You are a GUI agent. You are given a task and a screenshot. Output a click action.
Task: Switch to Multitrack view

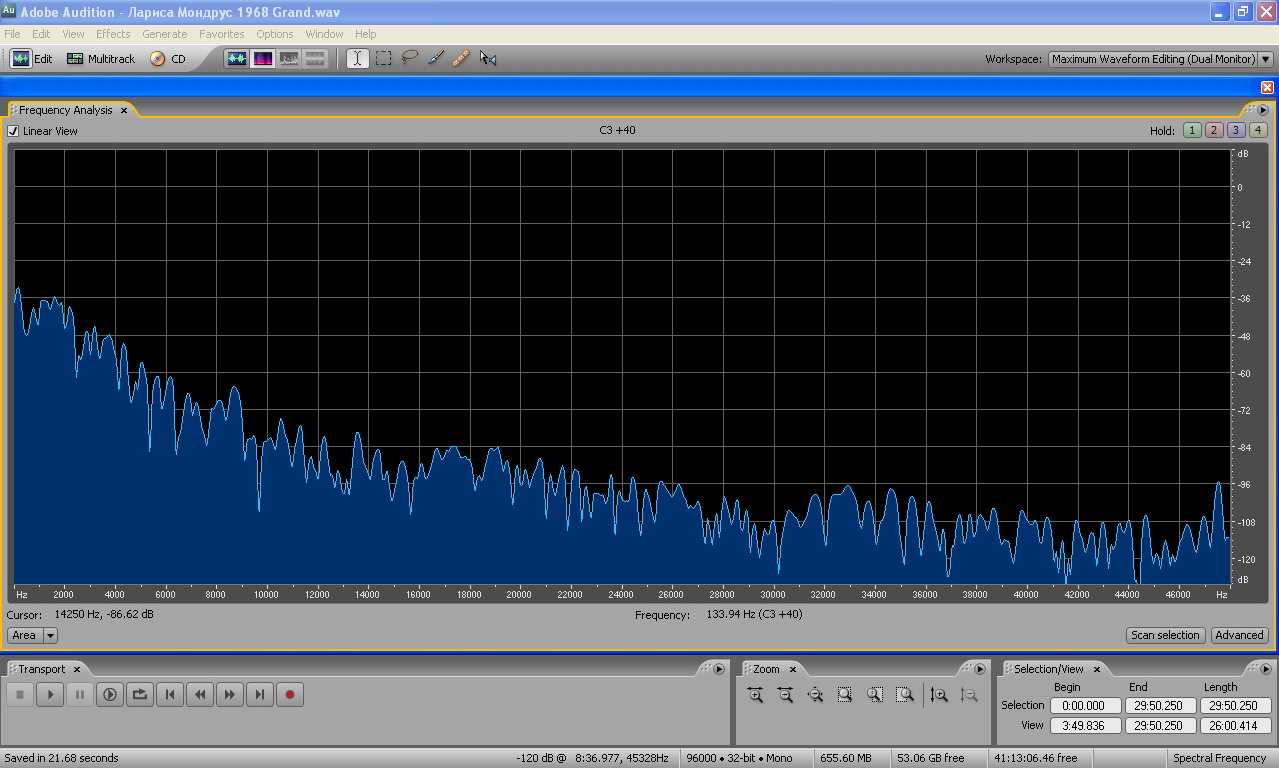point(101,59)
